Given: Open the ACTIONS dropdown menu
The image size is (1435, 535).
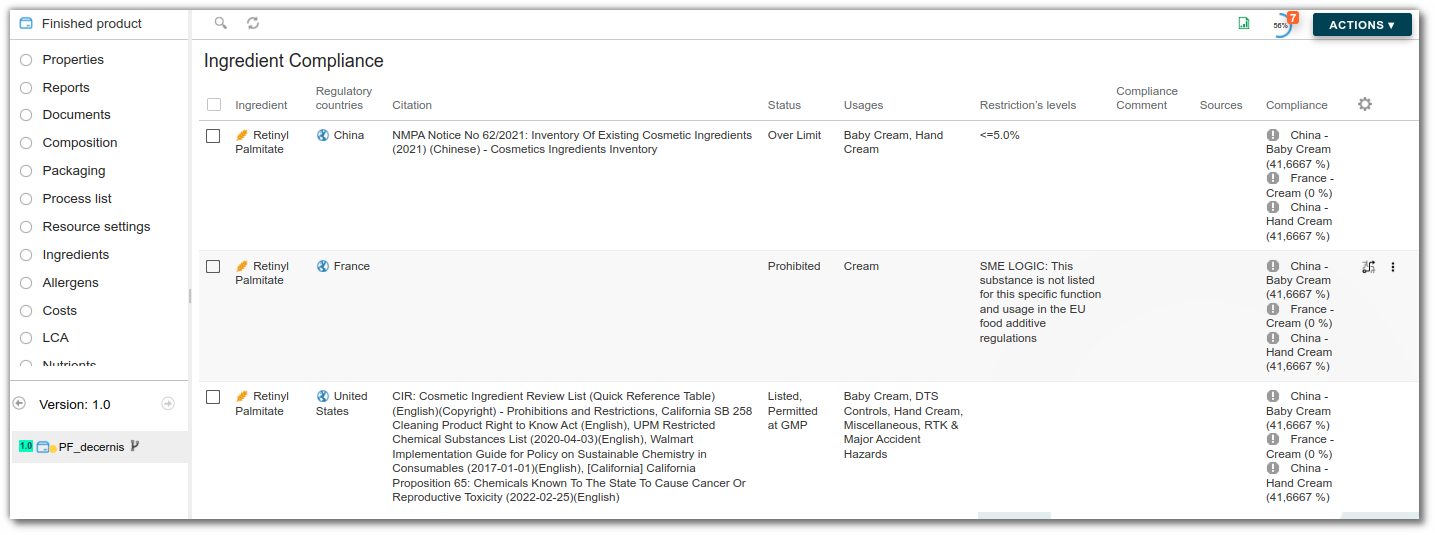Looking at the screenshot, I should coord(1362,25).
